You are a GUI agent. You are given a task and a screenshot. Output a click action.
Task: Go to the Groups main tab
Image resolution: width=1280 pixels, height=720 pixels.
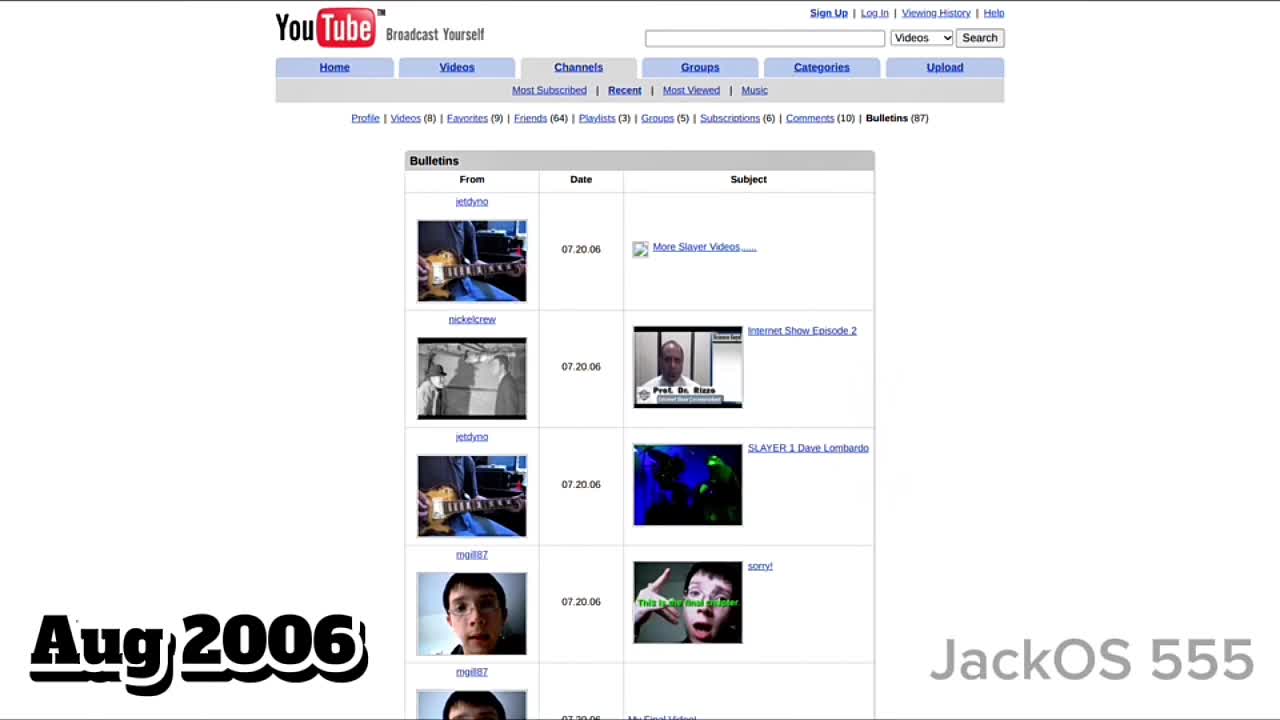pos(700,67)
